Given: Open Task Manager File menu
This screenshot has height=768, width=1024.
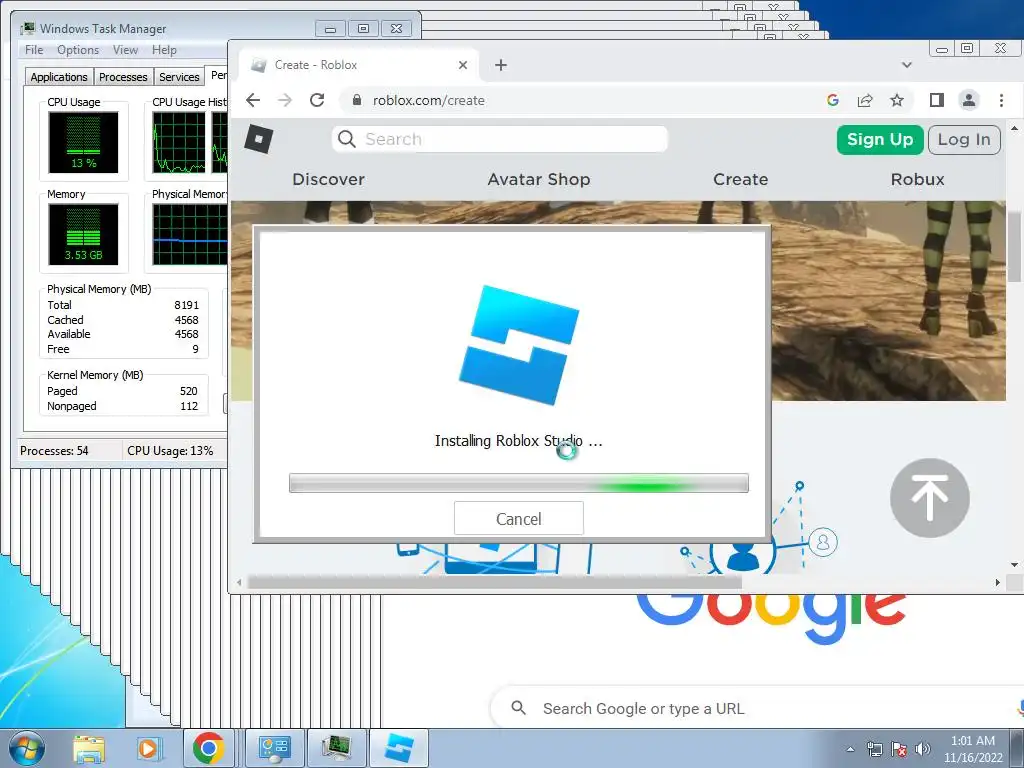Looking at the screenshot, I should [34, 50].
